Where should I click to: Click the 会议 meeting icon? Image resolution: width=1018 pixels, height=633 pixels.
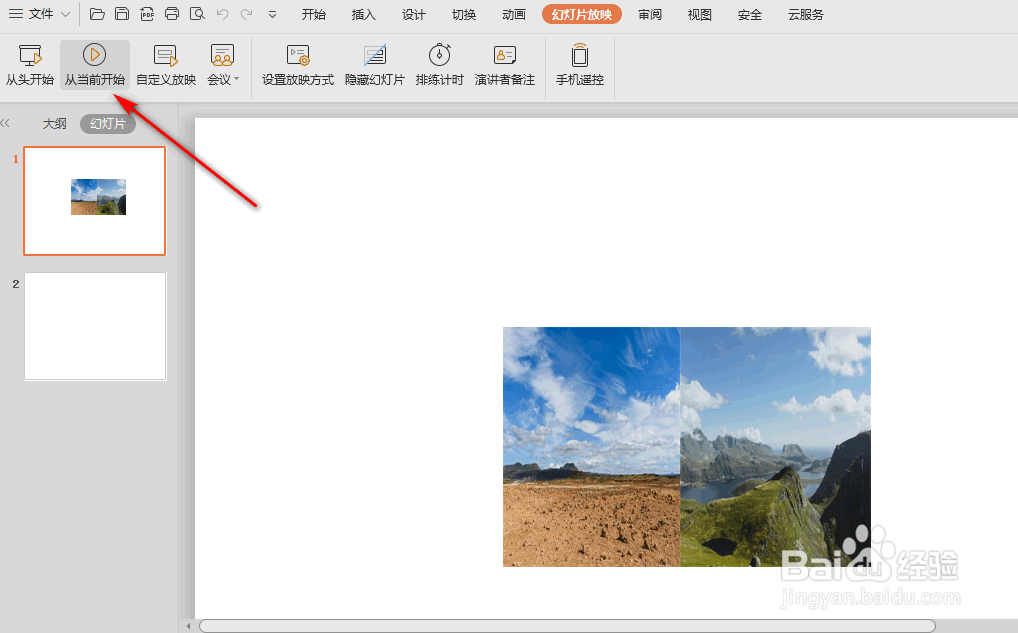click(x=222, y=56)
